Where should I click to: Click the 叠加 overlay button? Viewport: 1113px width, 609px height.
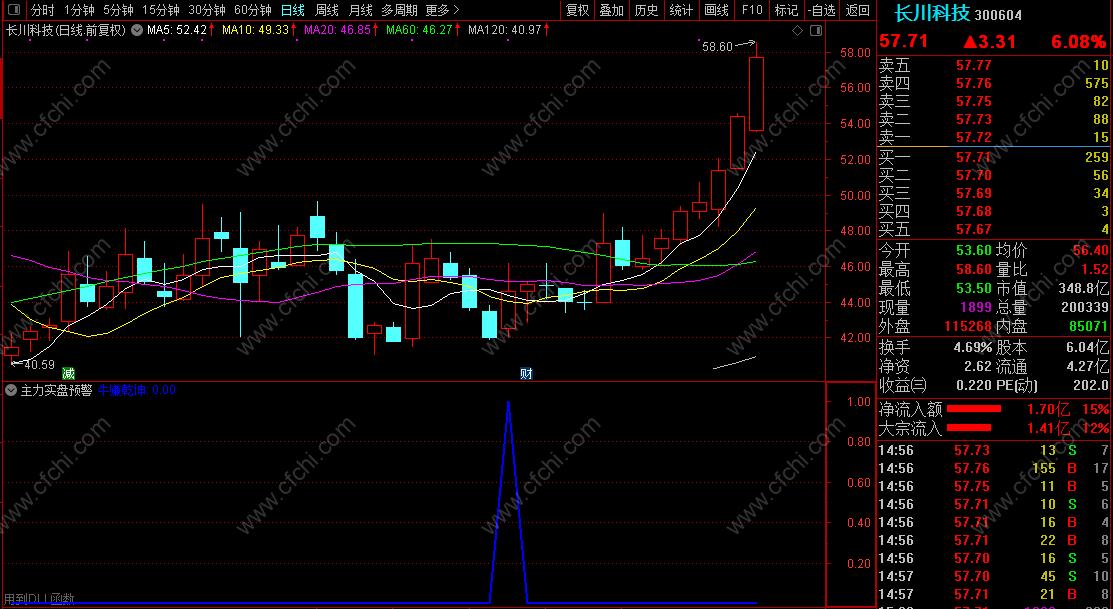pyautogui.click(x=611, y=10)
